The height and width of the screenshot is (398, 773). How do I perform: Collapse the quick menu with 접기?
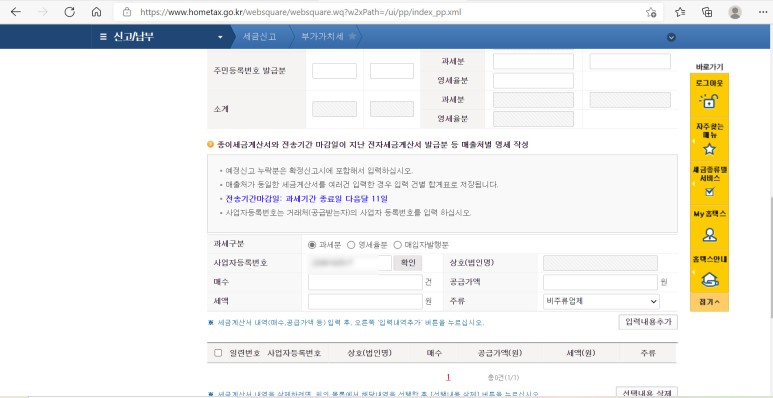709,302
